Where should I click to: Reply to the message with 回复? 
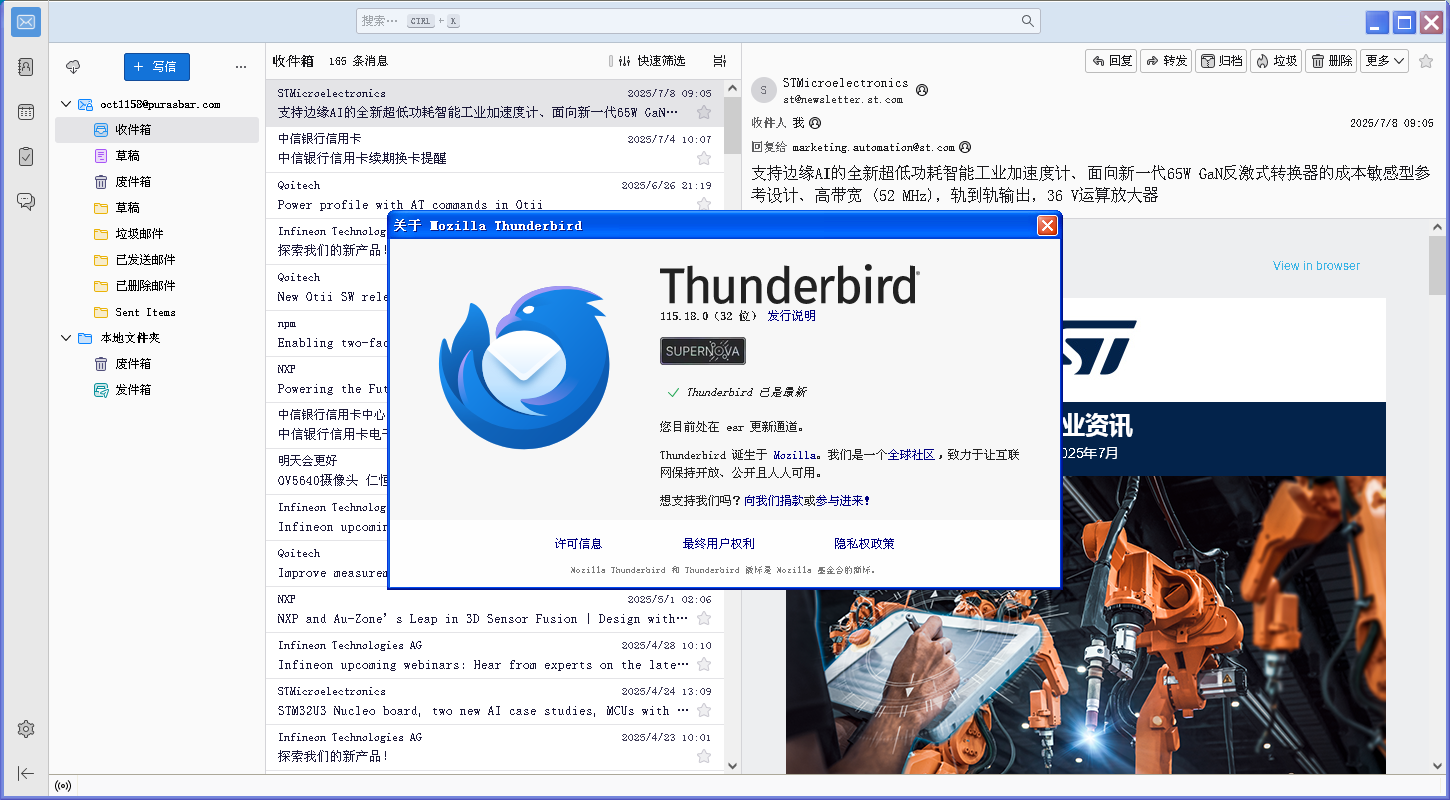[x=1112, y=61]
